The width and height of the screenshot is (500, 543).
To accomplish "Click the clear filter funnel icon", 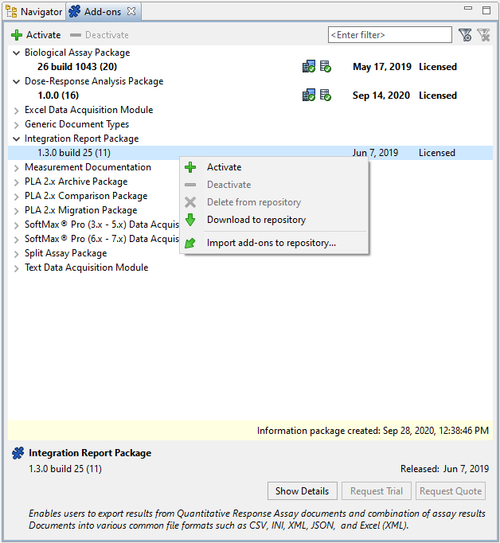I will point(483,35).
